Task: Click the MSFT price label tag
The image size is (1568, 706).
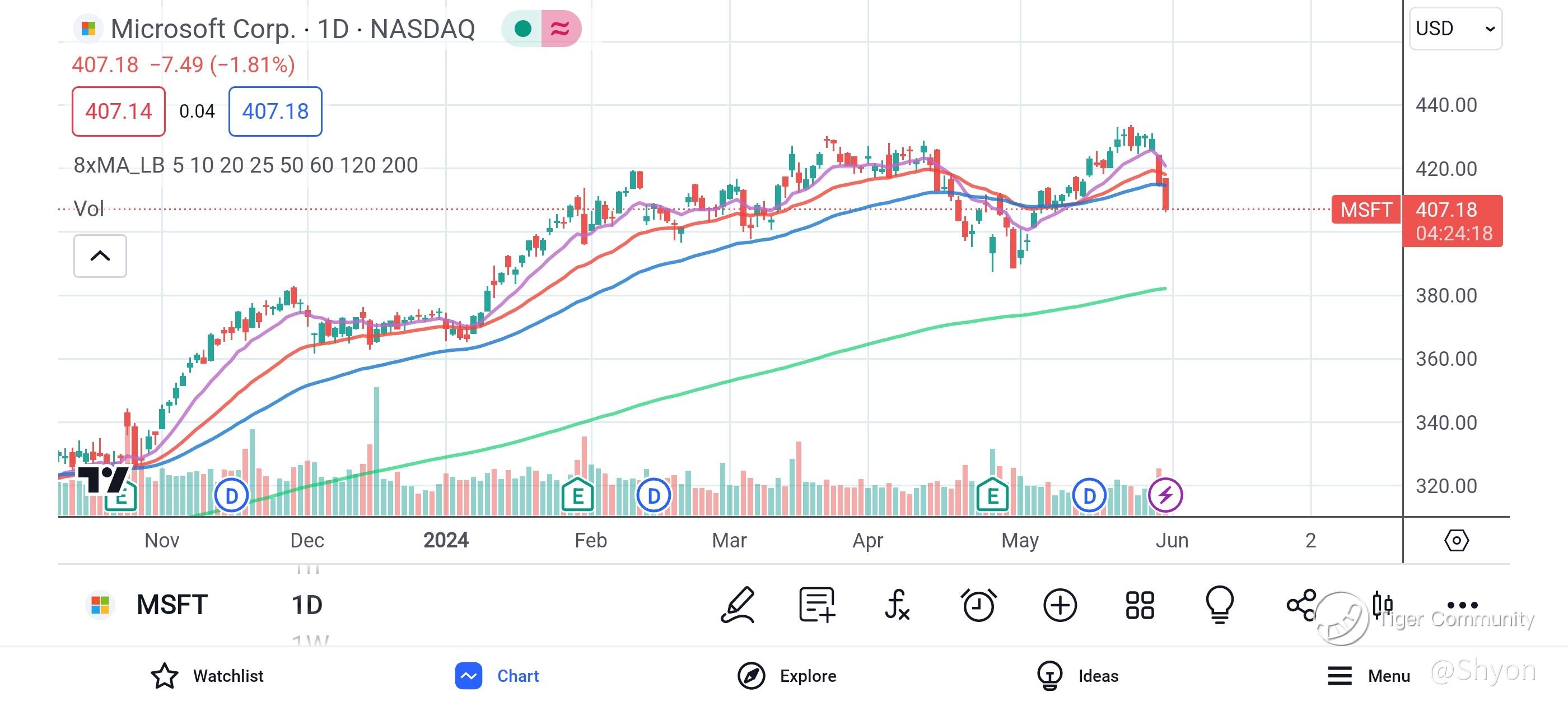Action: click(1366, 210)
